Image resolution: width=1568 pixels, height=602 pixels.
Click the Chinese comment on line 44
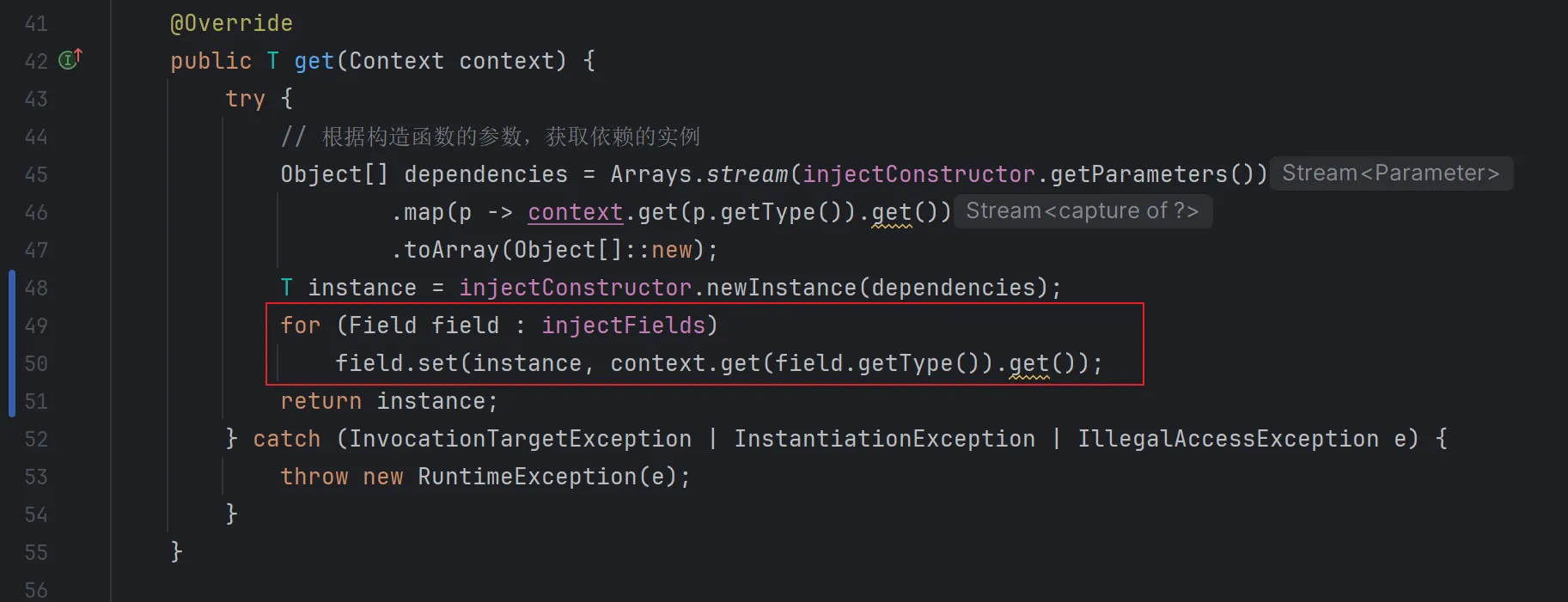pyautogui.click(x=509, y=137)
